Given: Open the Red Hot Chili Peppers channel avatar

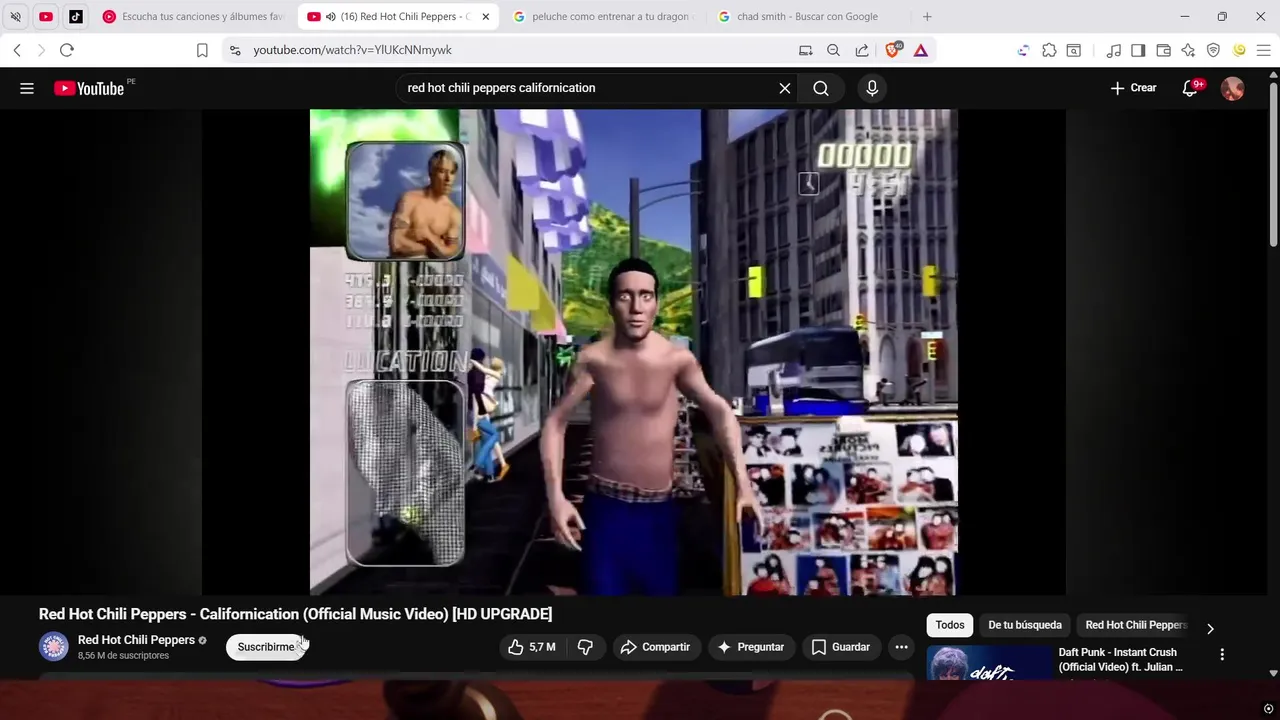Looking at the screenshot, I should pos(54,647).
